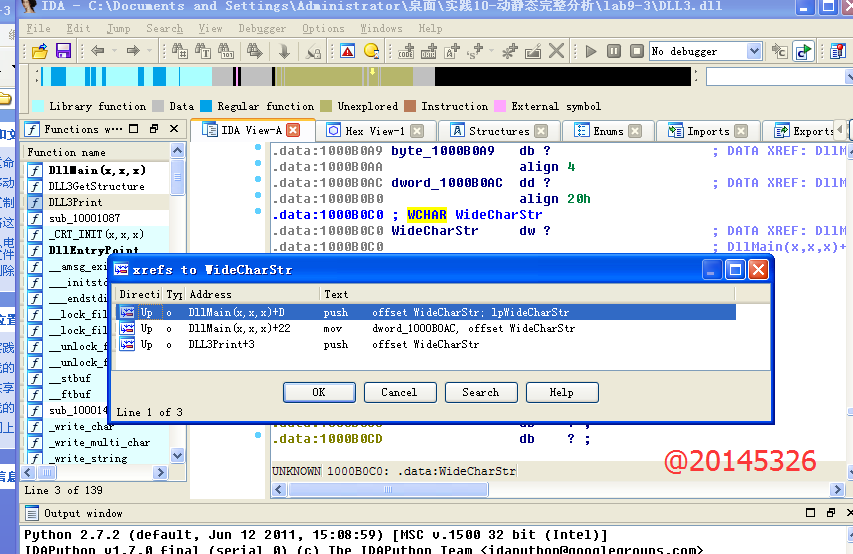
Task: Click the pause process toolbar button
Action: [x=614, y=51]
